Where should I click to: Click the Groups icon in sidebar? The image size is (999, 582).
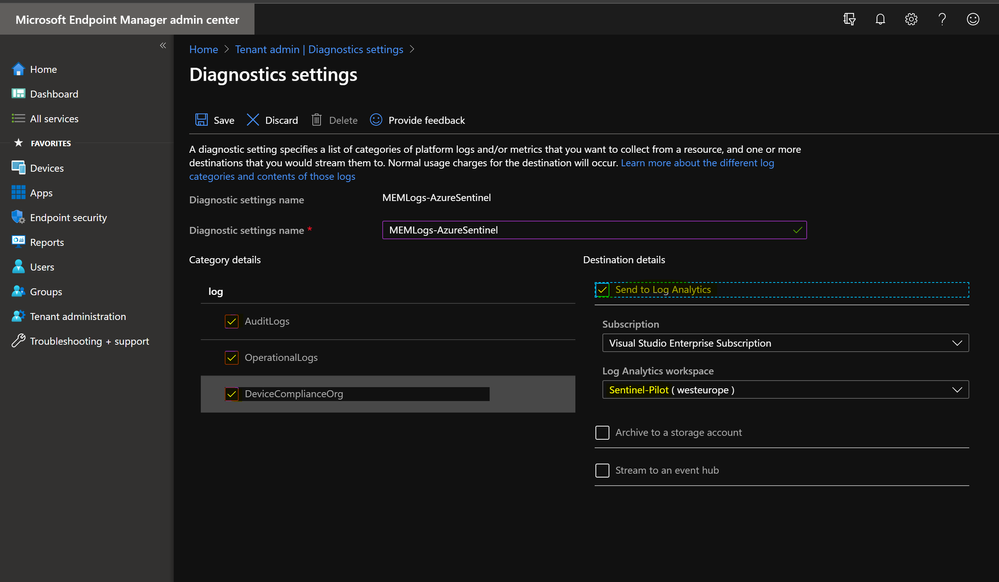tap(18, 291)
